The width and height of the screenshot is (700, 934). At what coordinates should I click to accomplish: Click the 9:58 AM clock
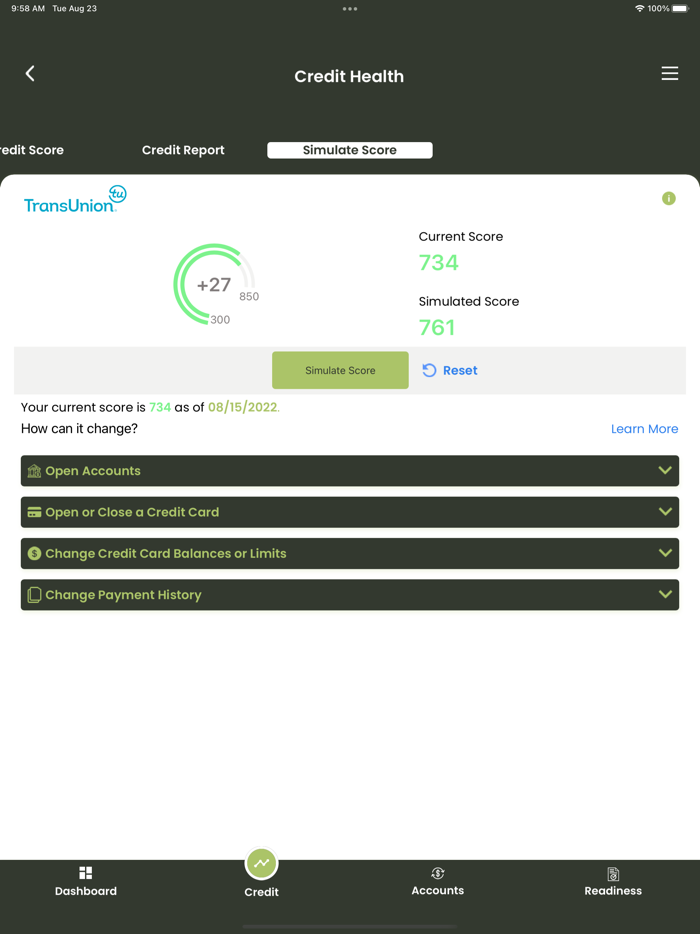[x=28, y=8]
